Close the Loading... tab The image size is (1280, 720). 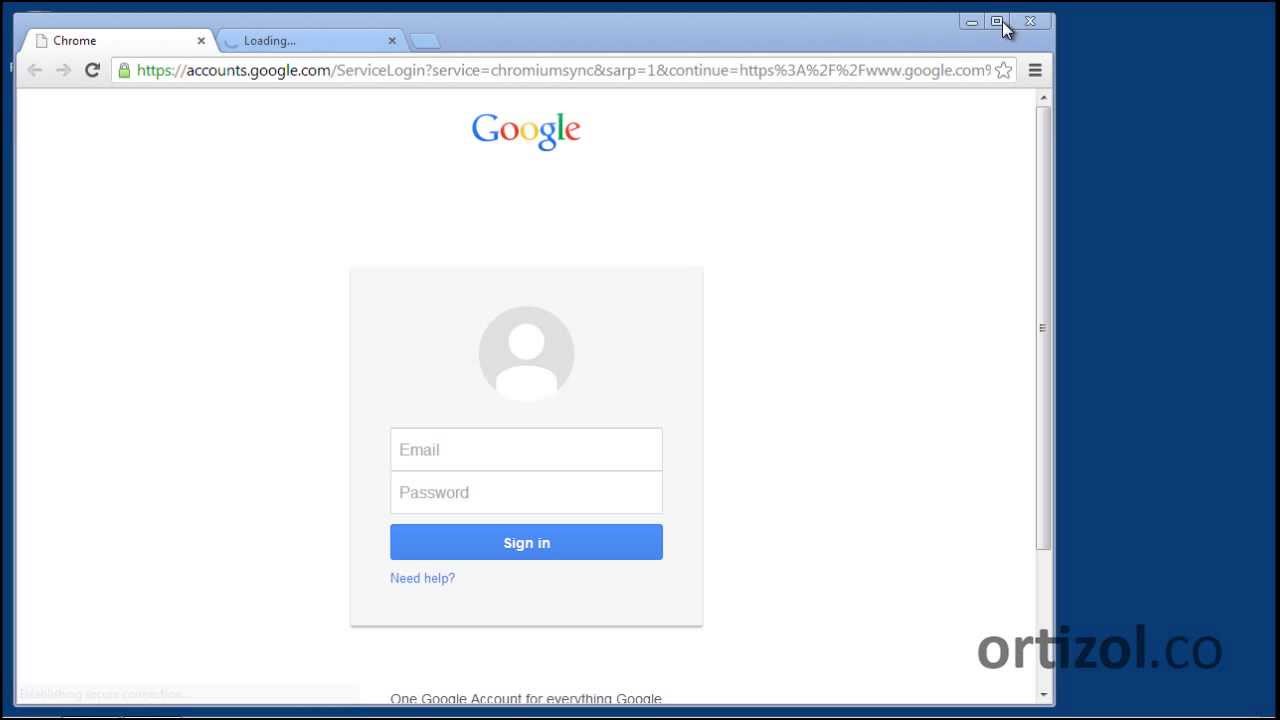(392, 41)
